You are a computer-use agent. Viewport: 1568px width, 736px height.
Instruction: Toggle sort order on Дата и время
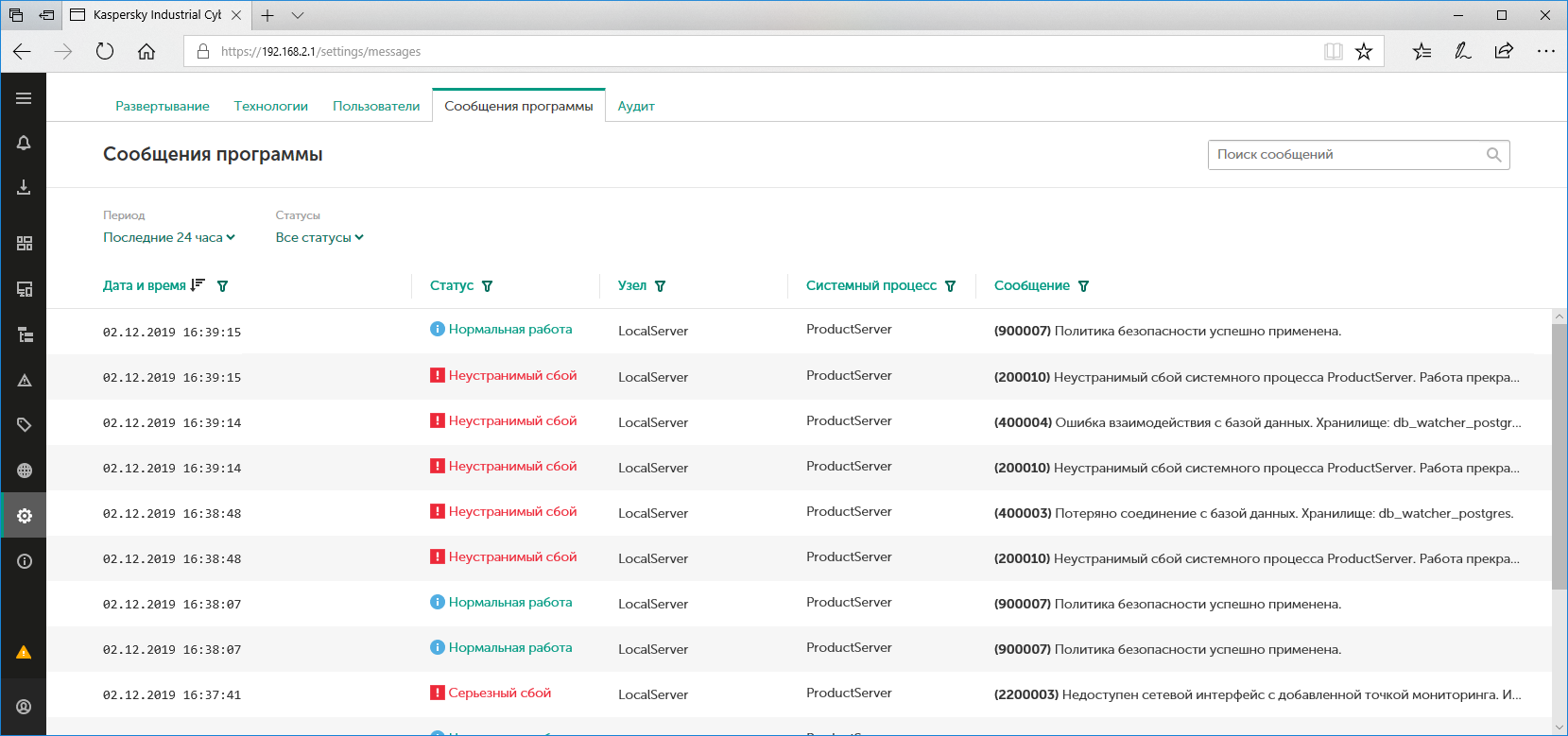pyautogui.click(x=198, y=285)
